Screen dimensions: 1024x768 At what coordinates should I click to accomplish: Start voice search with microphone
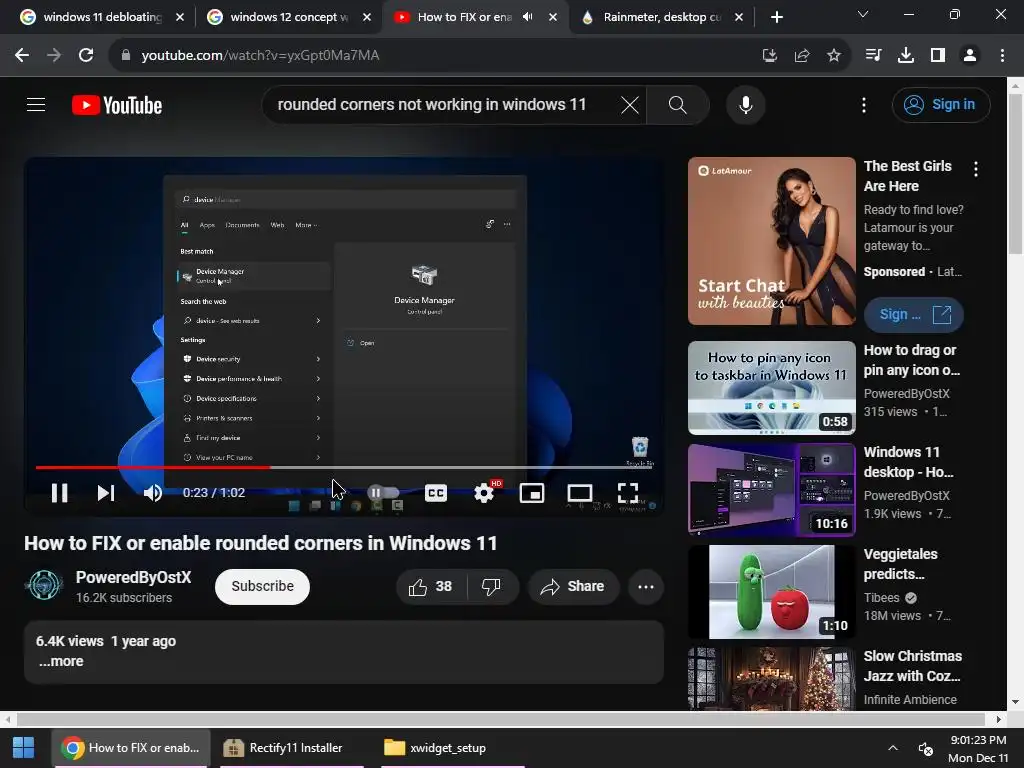click(x=746, y=104)
